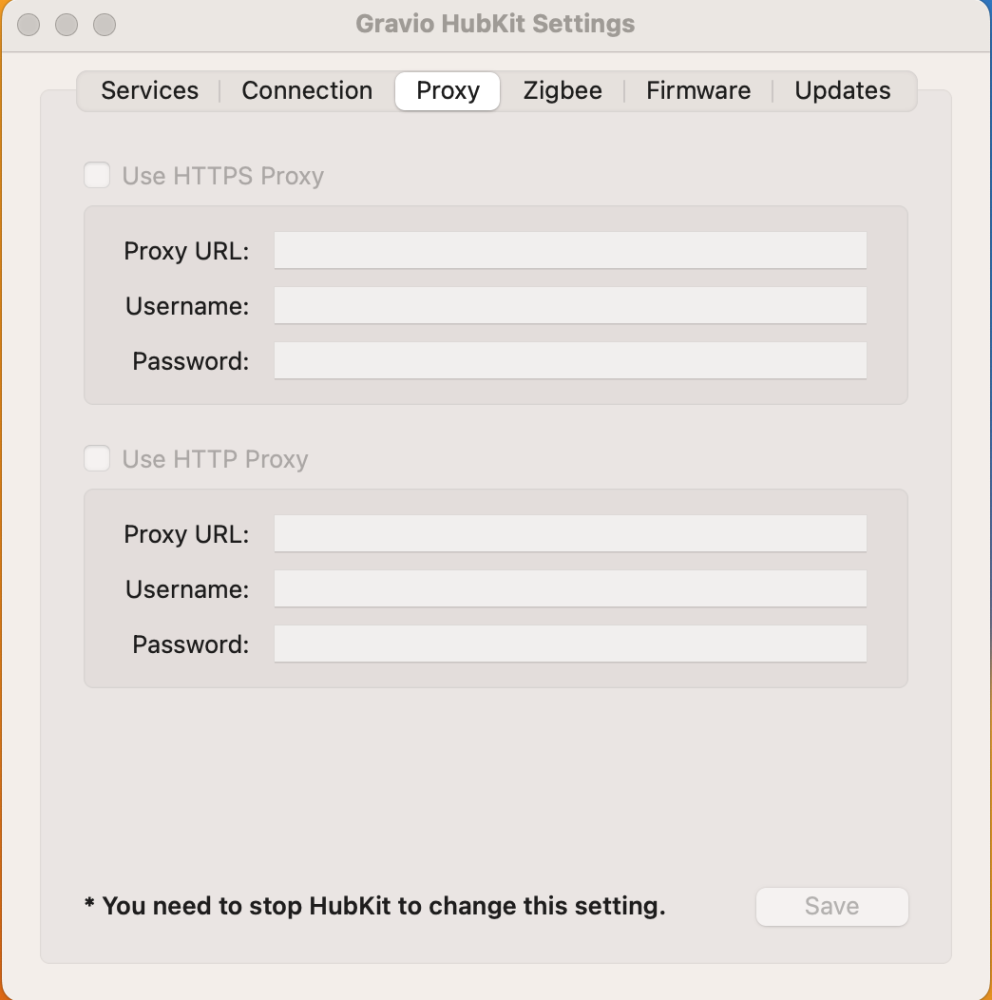Image resolution: width=992 pixels, height=1000 pixels.
Task: Click the Save button
Action: point(831,906)
